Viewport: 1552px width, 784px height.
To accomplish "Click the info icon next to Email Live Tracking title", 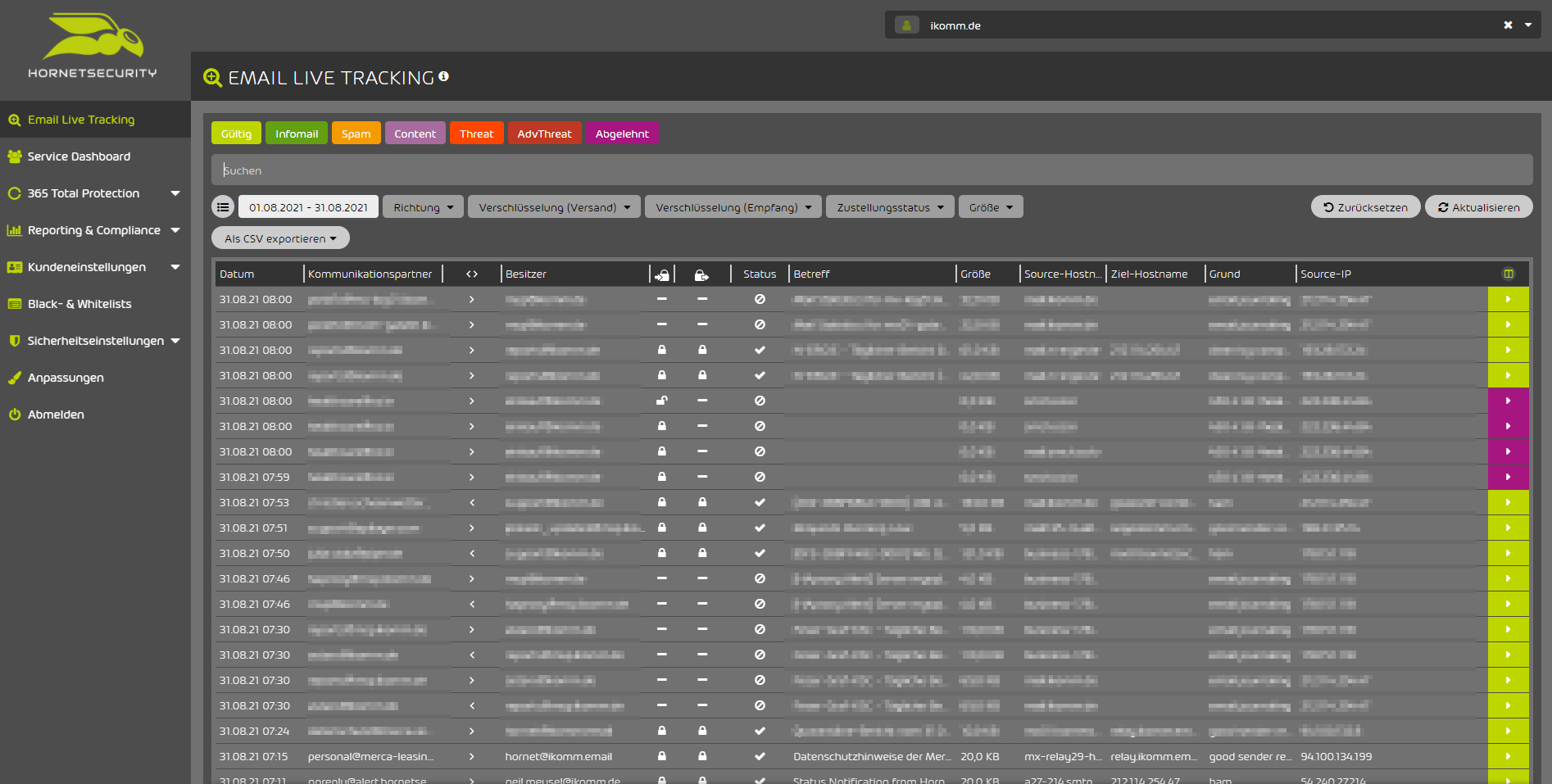I will (x=443, y=76).
